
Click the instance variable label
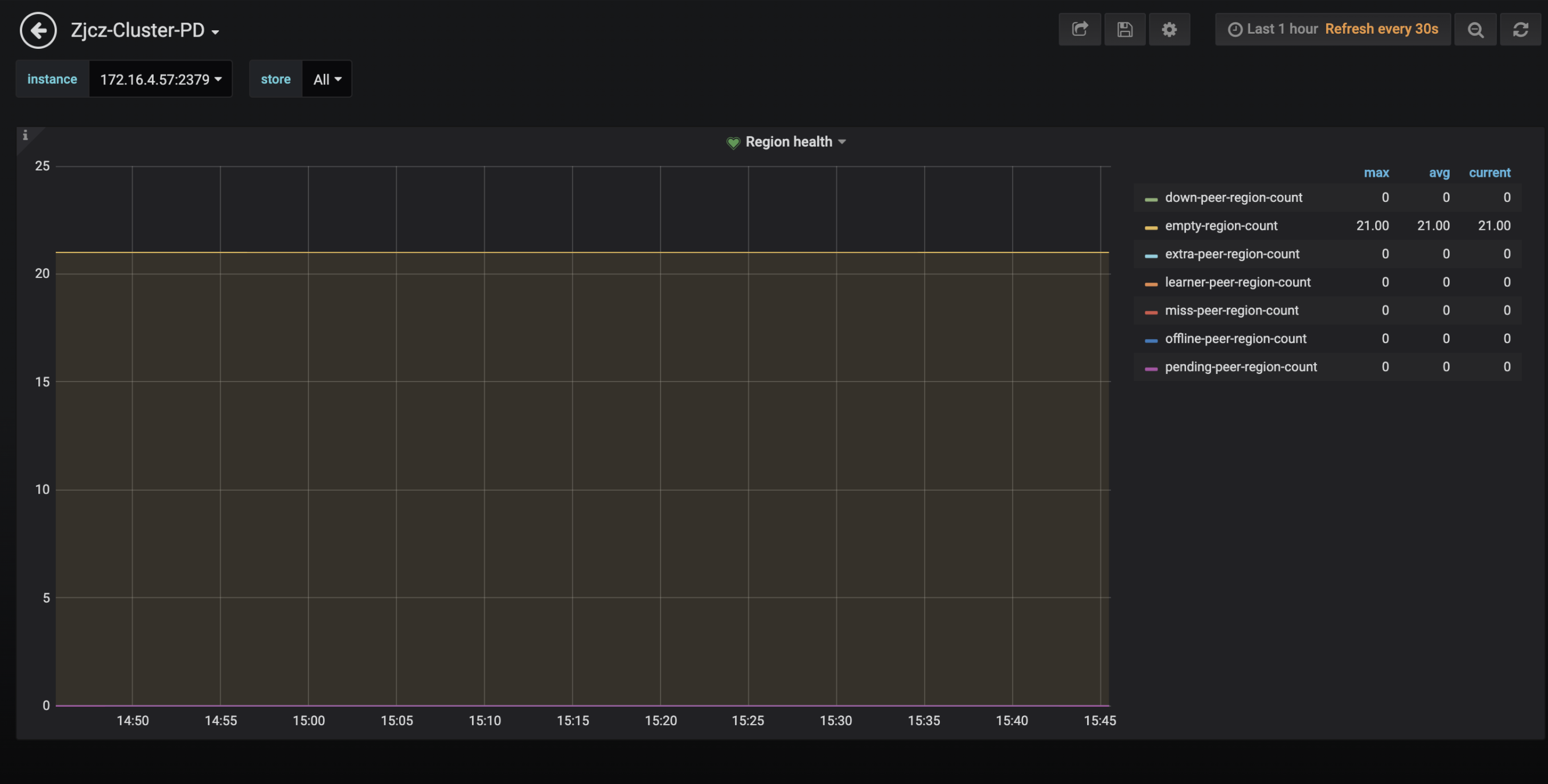(x=52, y=79)
